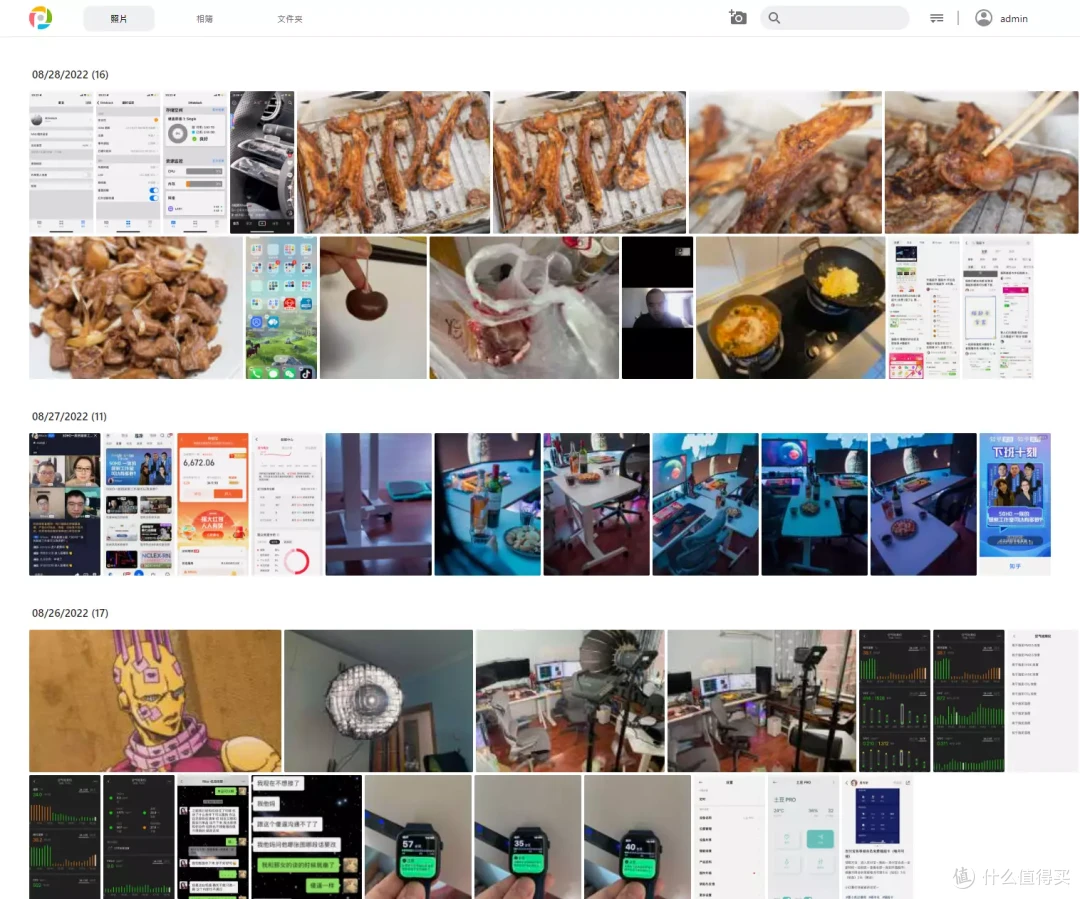This screenshot has width=1080, height=899.
Task: Open the phone home screen screenshot thumbnail
Action: pyautogui.click(x=282, y=307)
